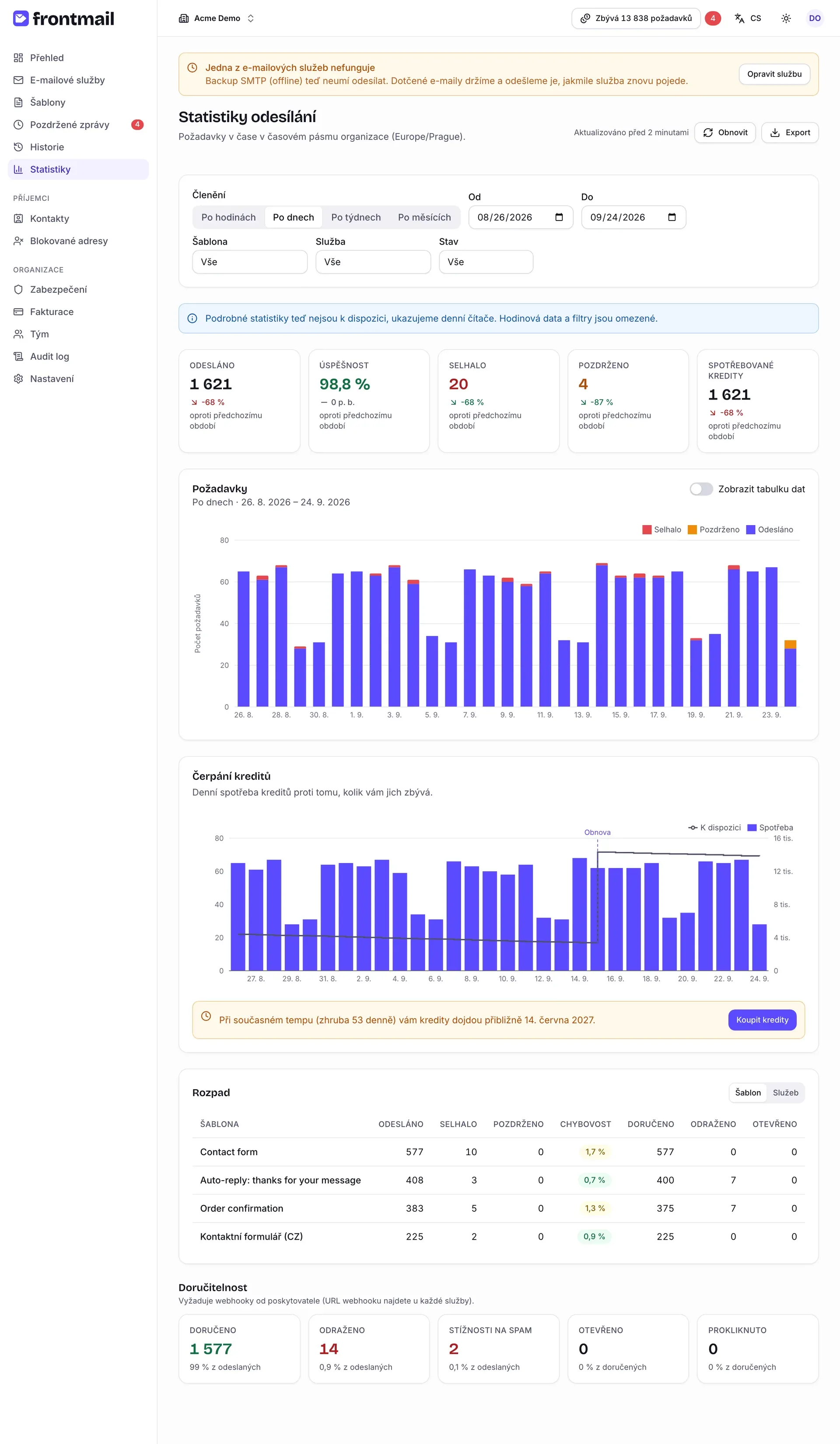
Task: Click the Úspěšnost 98,8 % stat card
Action: pyautogui.click(x=369, y=402)
